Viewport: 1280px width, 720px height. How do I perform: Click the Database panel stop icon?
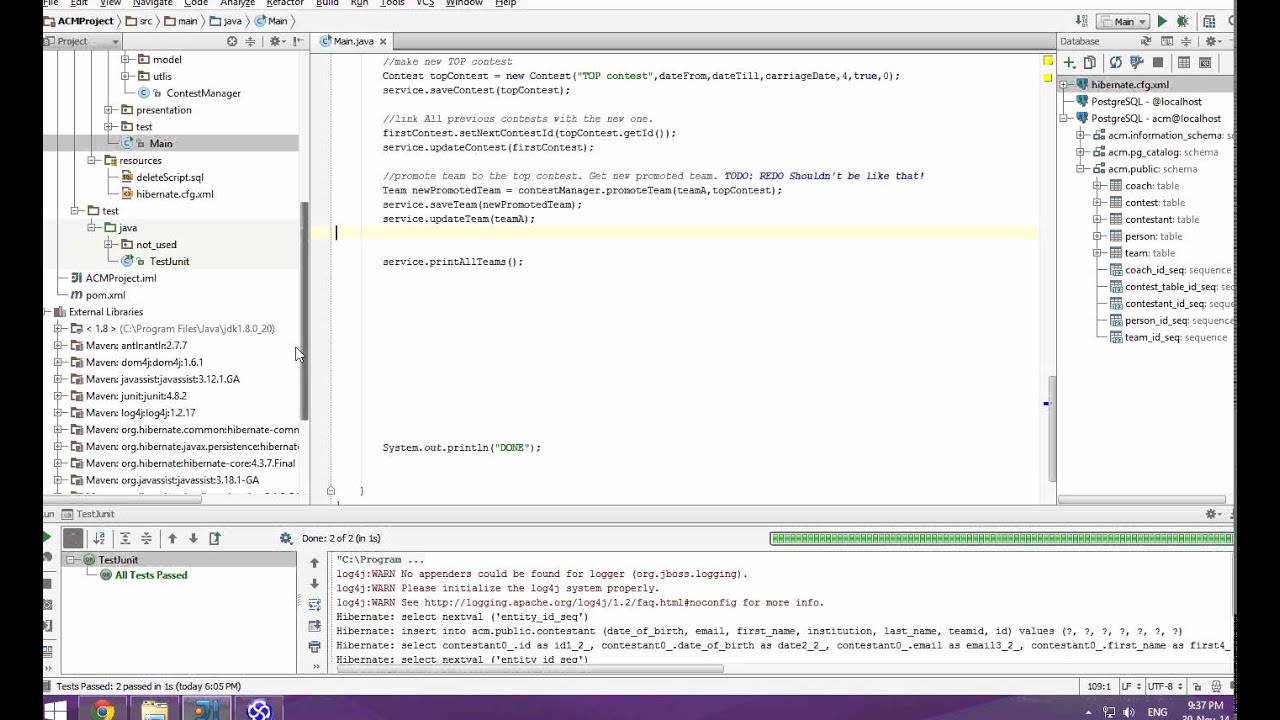click(1158, 63)
